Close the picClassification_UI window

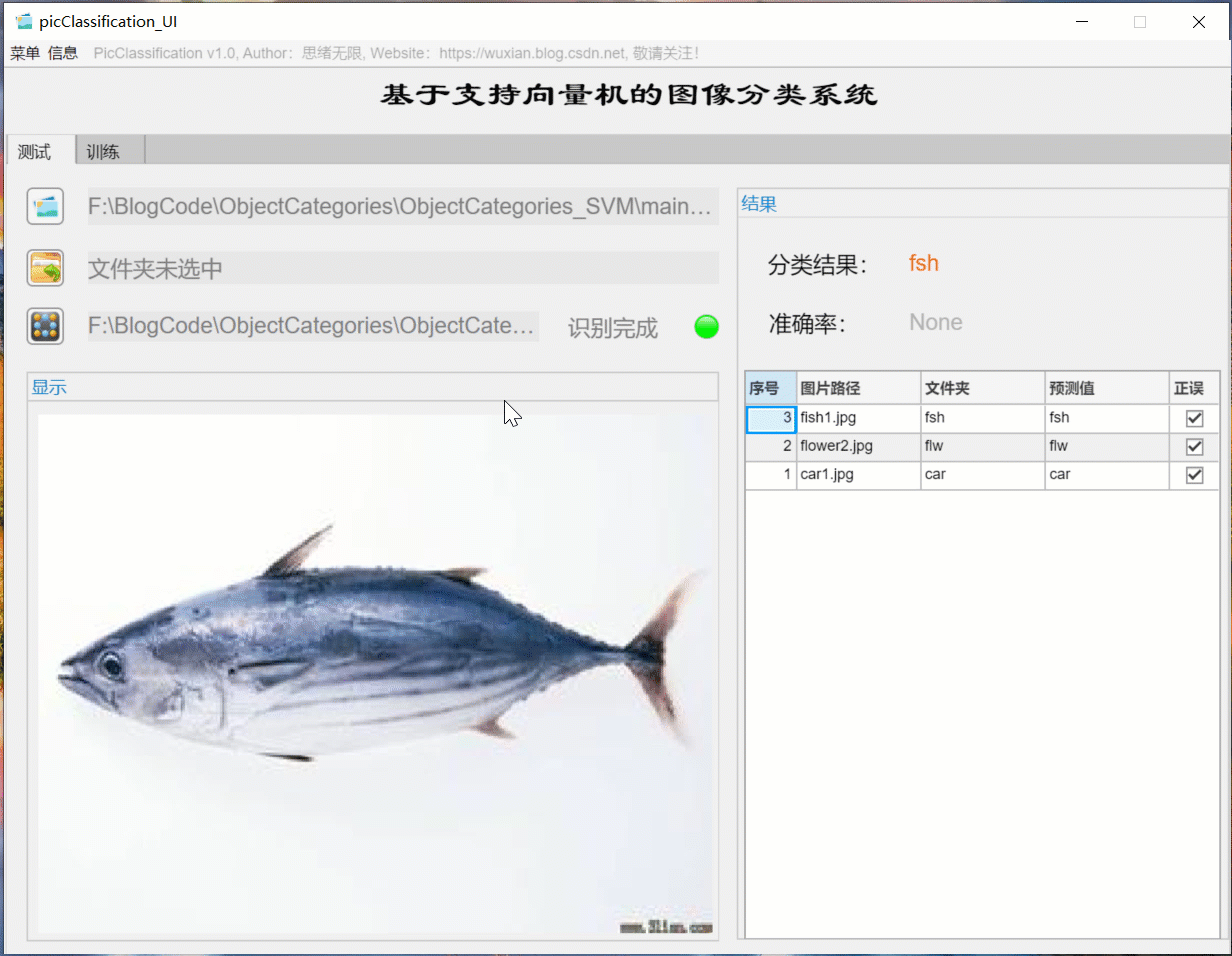[1198, 22]
